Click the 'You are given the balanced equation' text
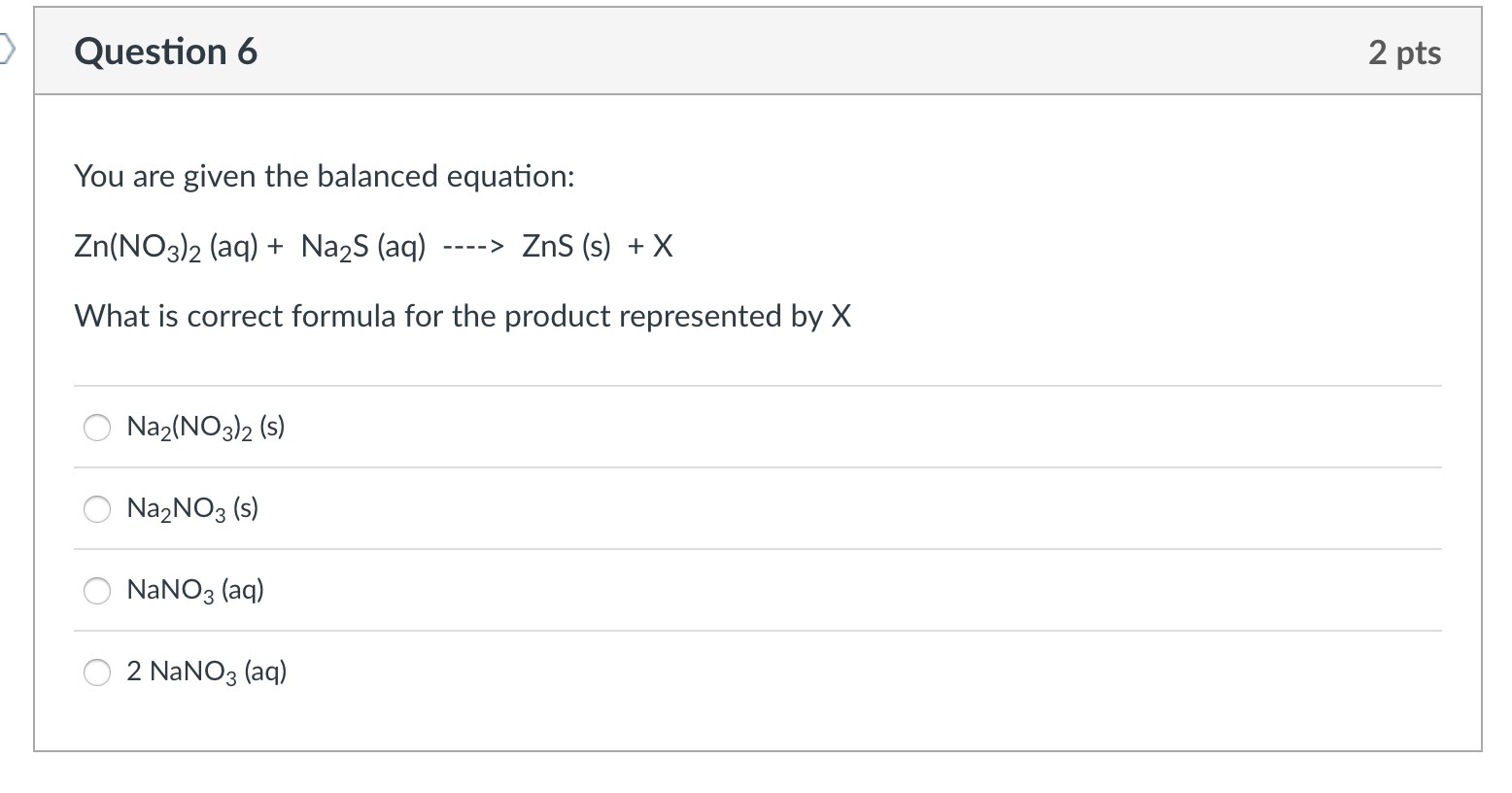Image resolution: width=1512 pixels, height=793 pixels. point(325,177)
